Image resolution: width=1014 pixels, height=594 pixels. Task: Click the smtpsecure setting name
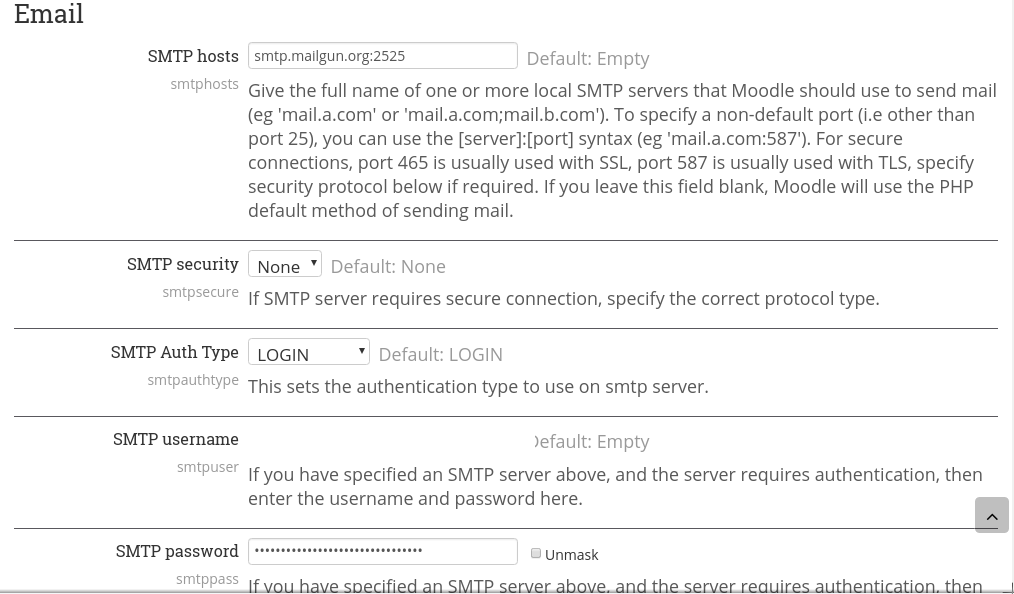(x=200, y=292)
